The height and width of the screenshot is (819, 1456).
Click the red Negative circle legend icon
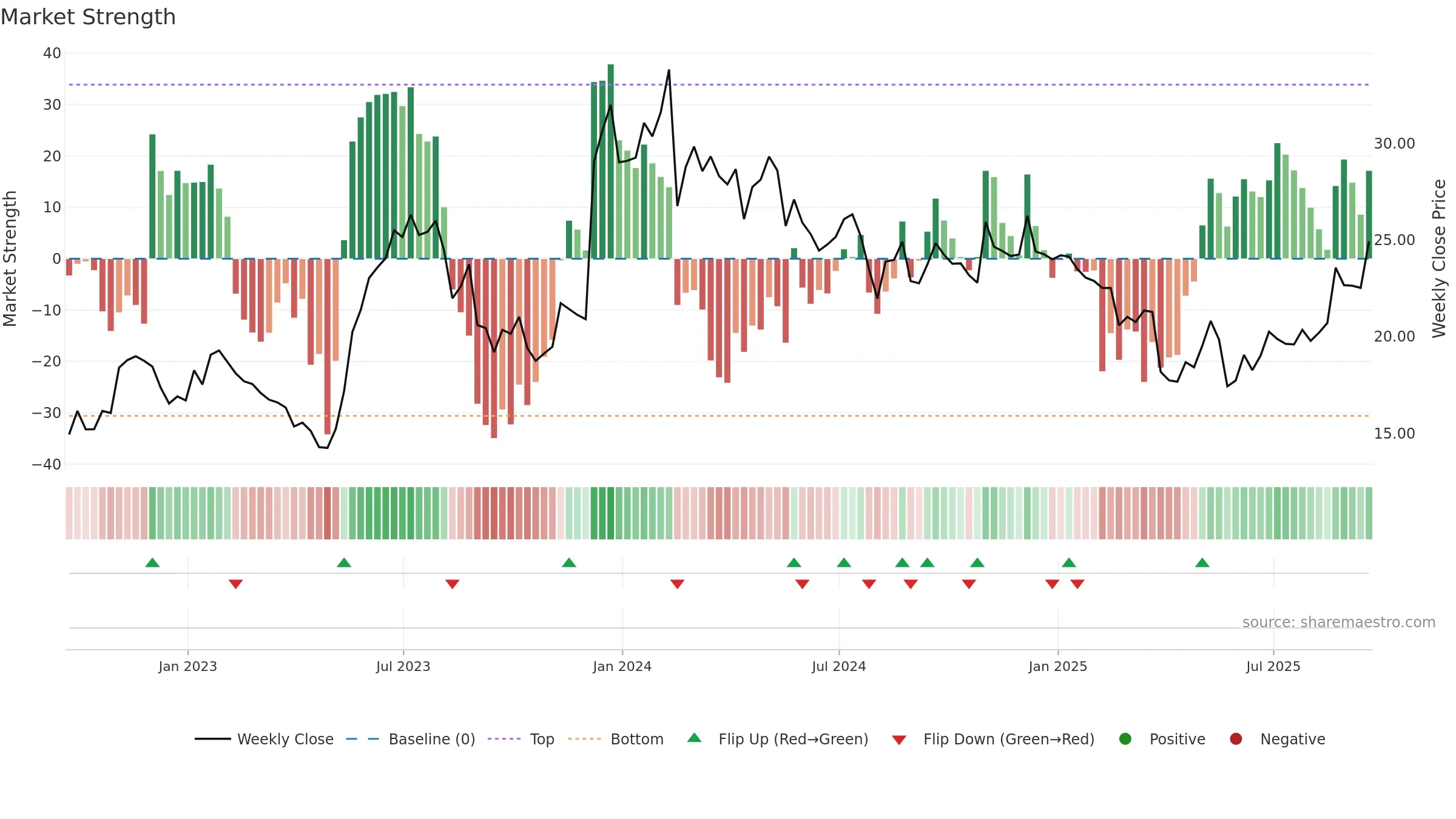[x=1236, y=739]
